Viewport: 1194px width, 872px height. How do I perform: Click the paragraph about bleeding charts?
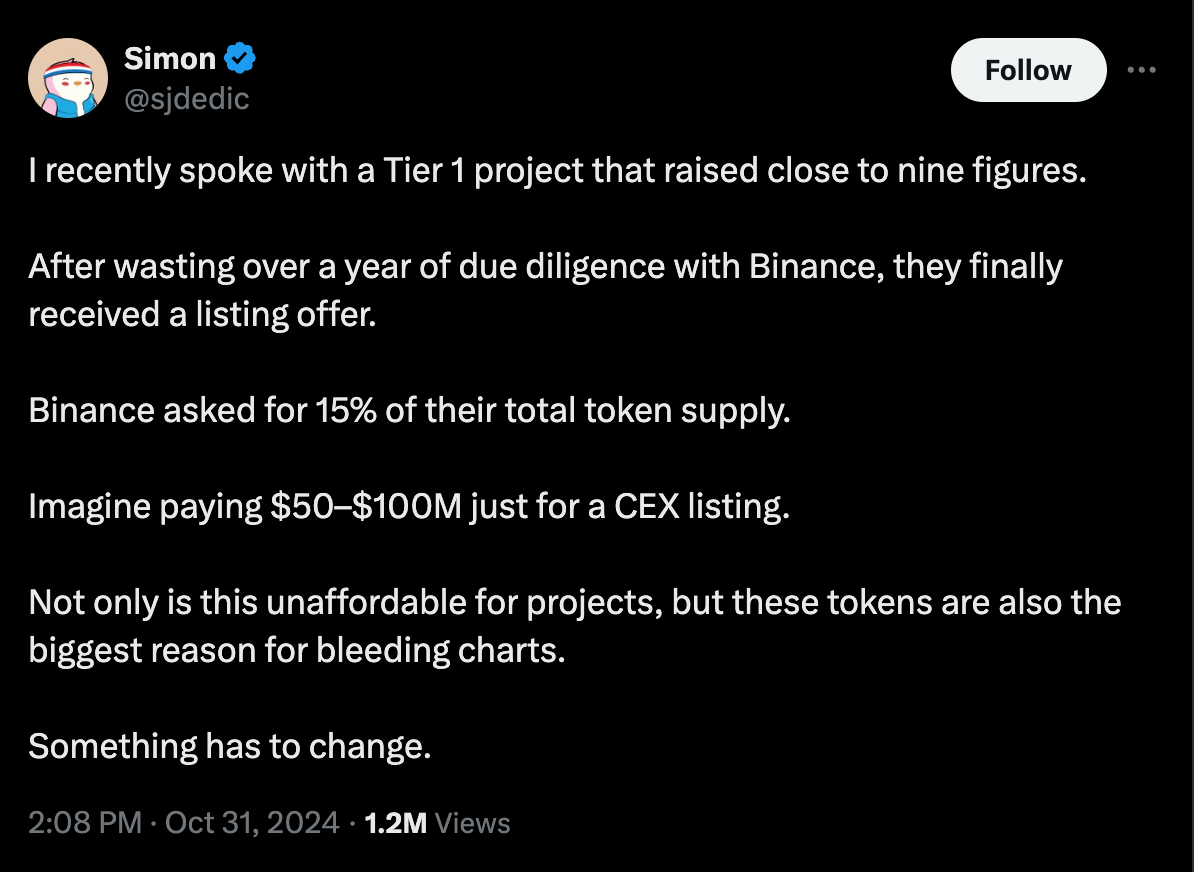pos(575,626)
